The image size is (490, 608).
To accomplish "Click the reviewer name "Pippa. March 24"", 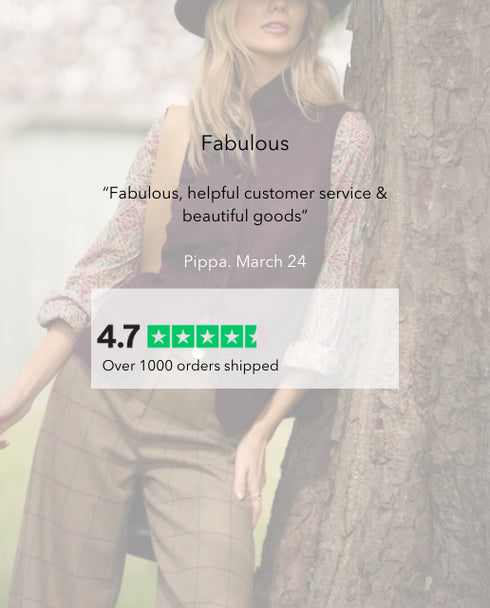I will [x=245, y=261].
